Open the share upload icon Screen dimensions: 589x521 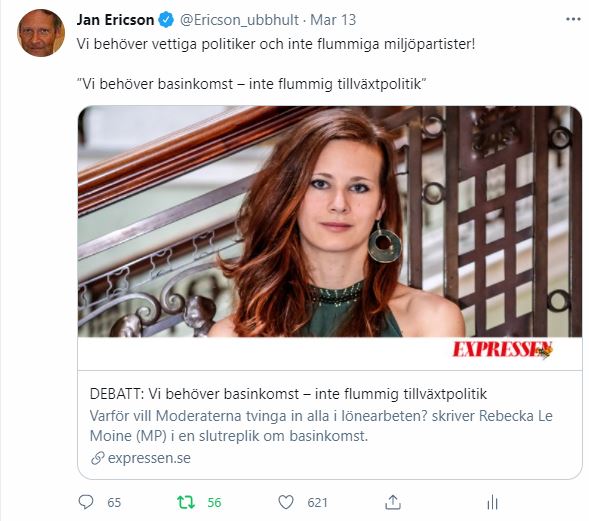point(393,502)
